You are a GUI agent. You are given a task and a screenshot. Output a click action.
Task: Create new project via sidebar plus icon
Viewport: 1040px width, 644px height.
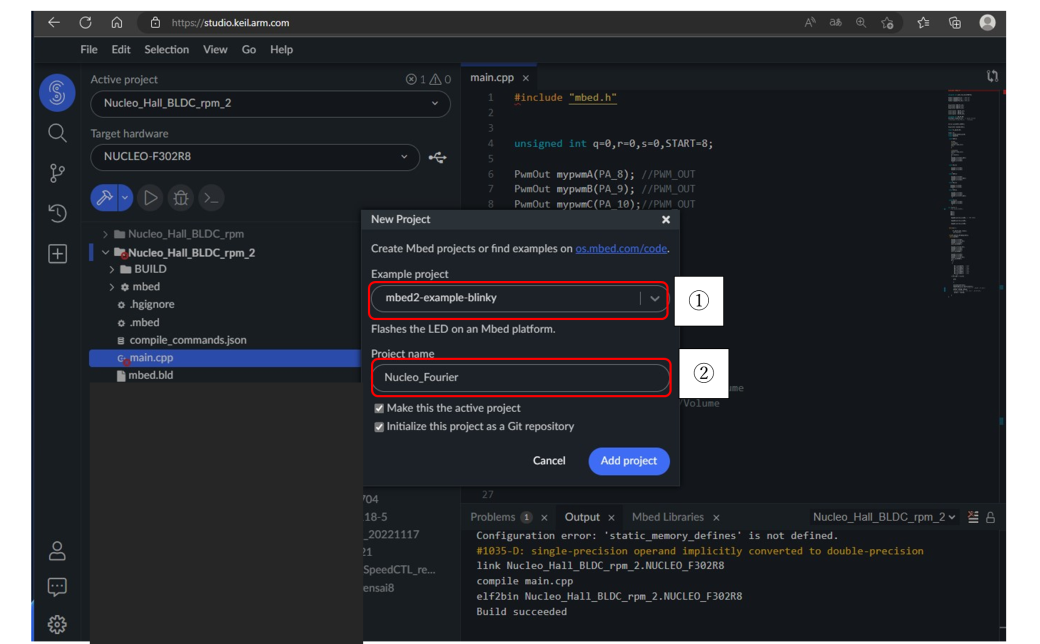(x=57, y=253)
